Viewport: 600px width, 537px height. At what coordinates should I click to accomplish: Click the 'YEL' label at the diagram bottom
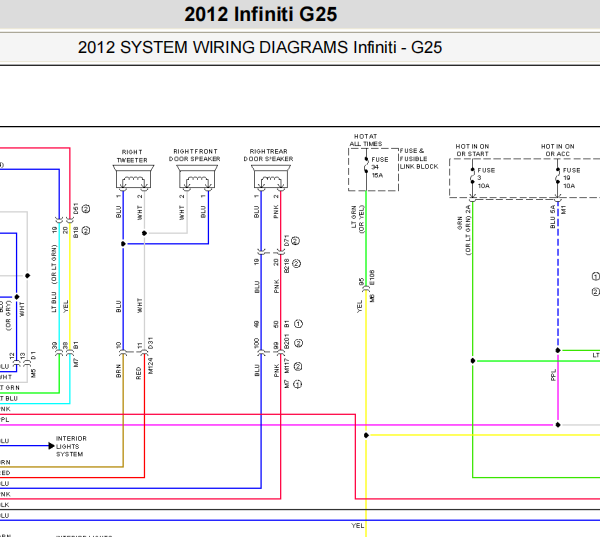click(x=358, y=526)
